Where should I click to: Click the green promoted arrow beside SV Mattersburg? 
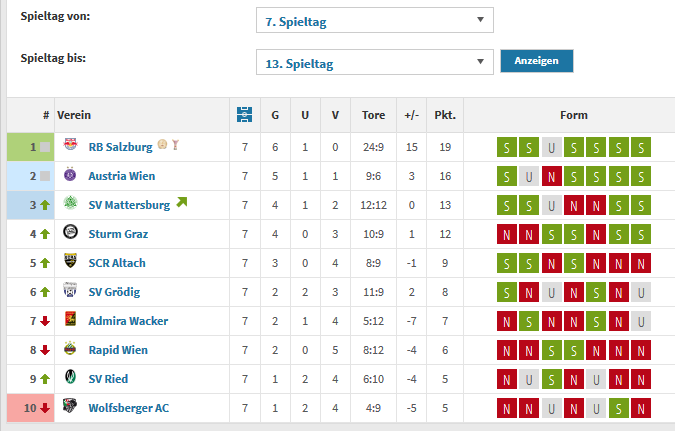point(182,202)
